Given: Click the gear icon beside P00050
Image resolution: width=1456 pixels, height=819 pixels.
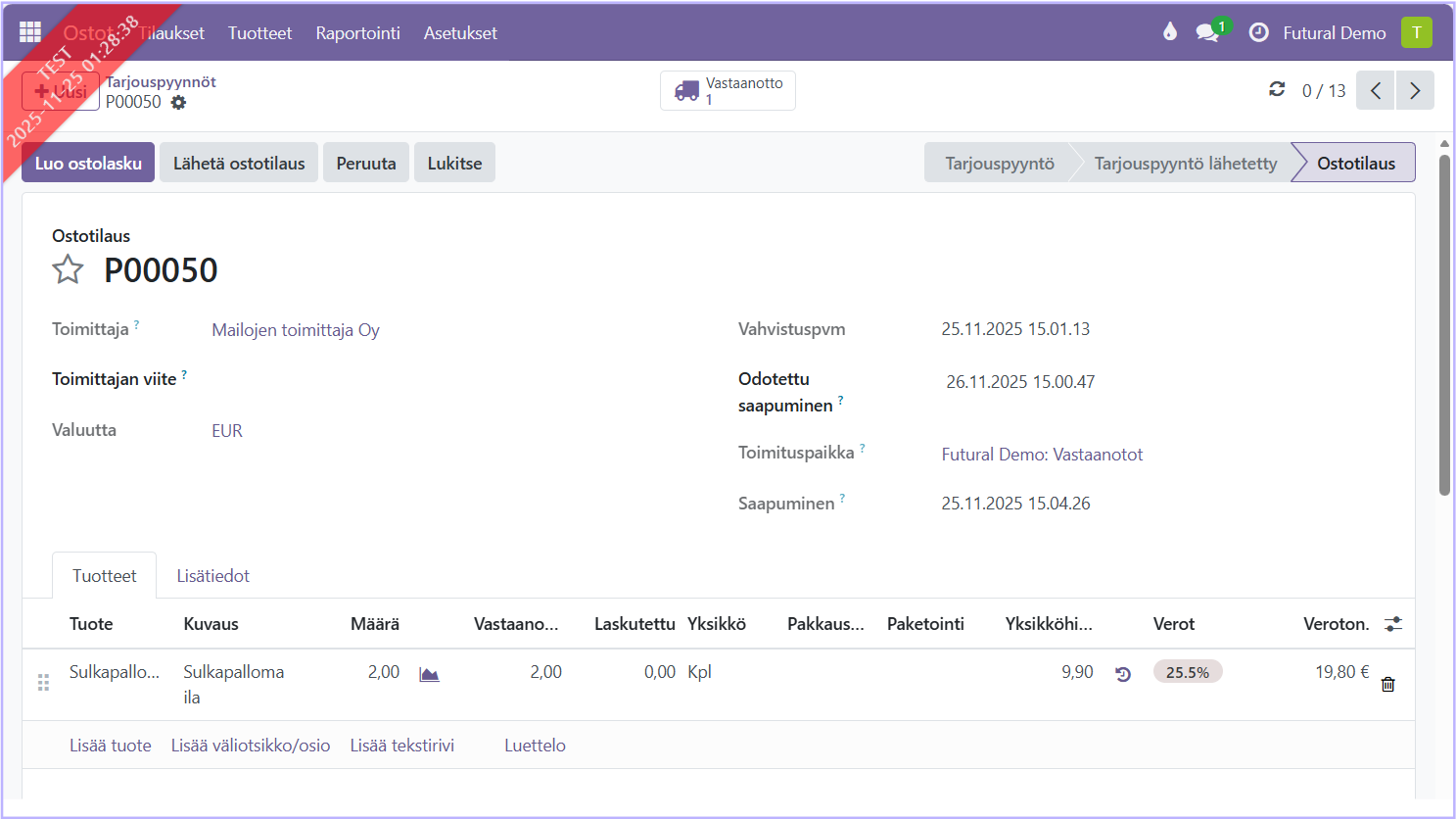Looking at the screenshot, I should [x=178, y=103].
